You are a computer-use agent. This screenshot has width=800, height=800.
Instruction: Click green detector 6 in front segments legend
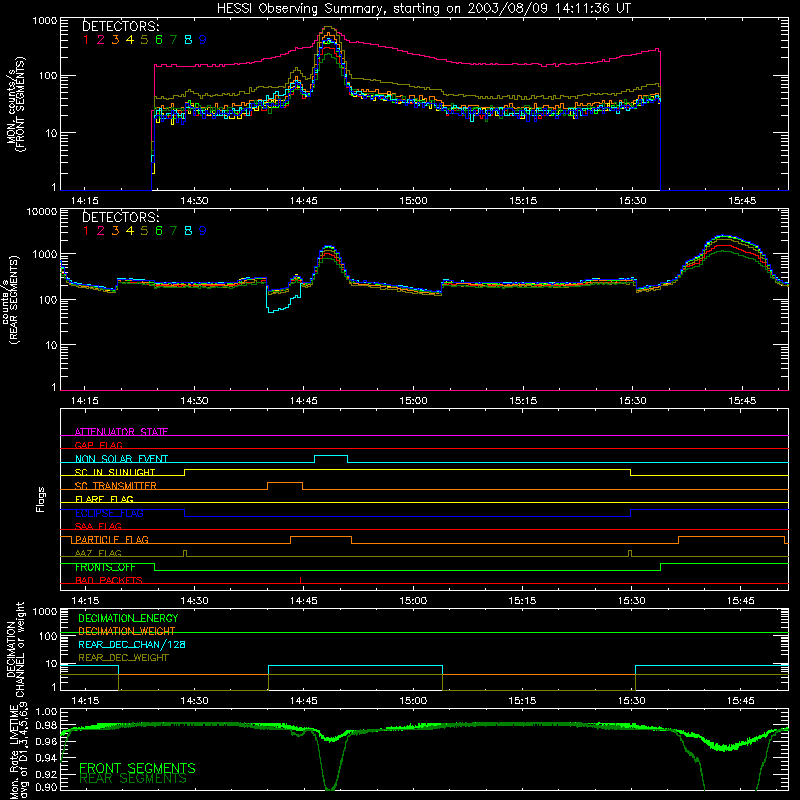[x=159, y=39]
